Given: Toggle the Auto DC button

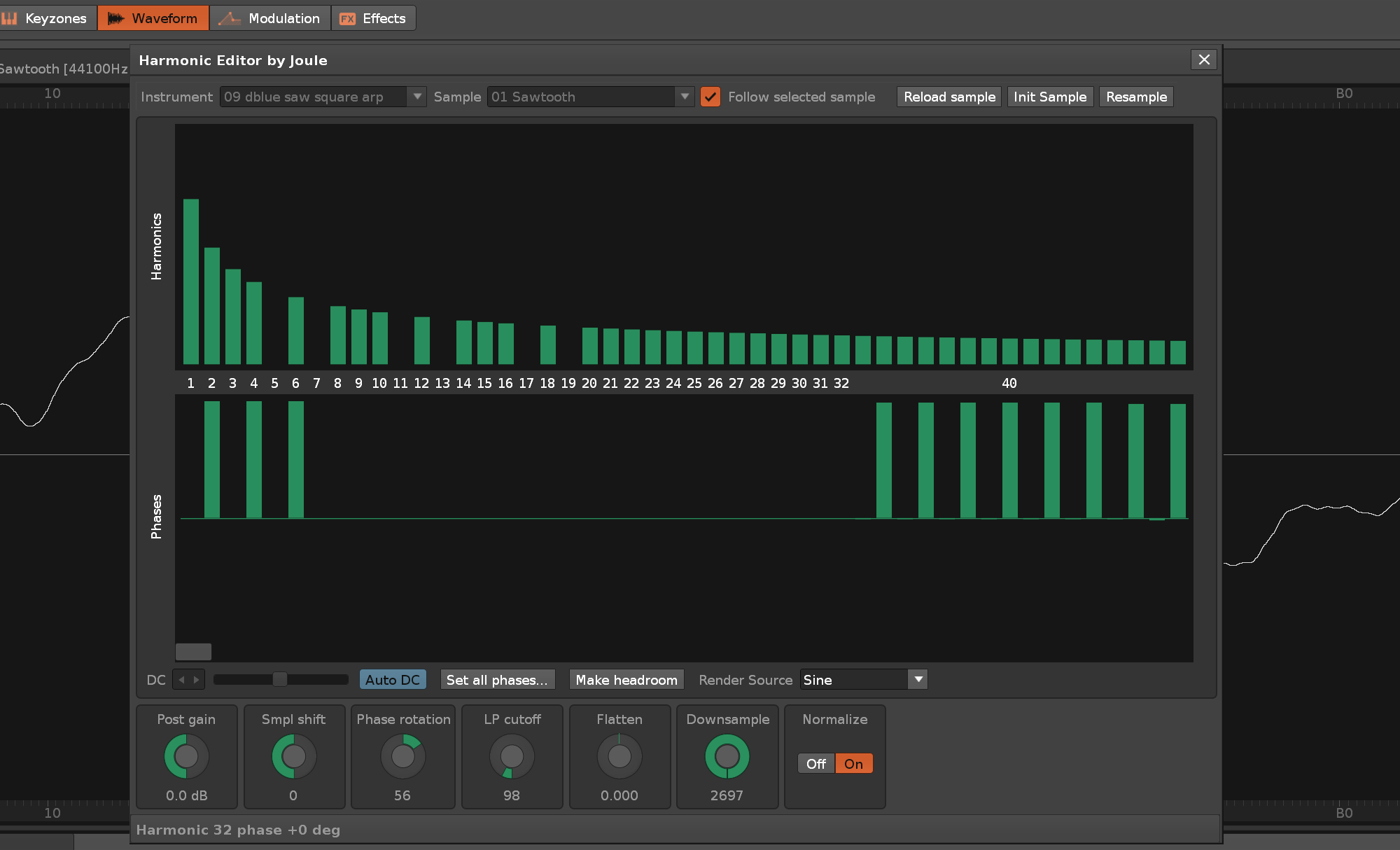Looking at the screenshot, I should (x=392, y=680).
